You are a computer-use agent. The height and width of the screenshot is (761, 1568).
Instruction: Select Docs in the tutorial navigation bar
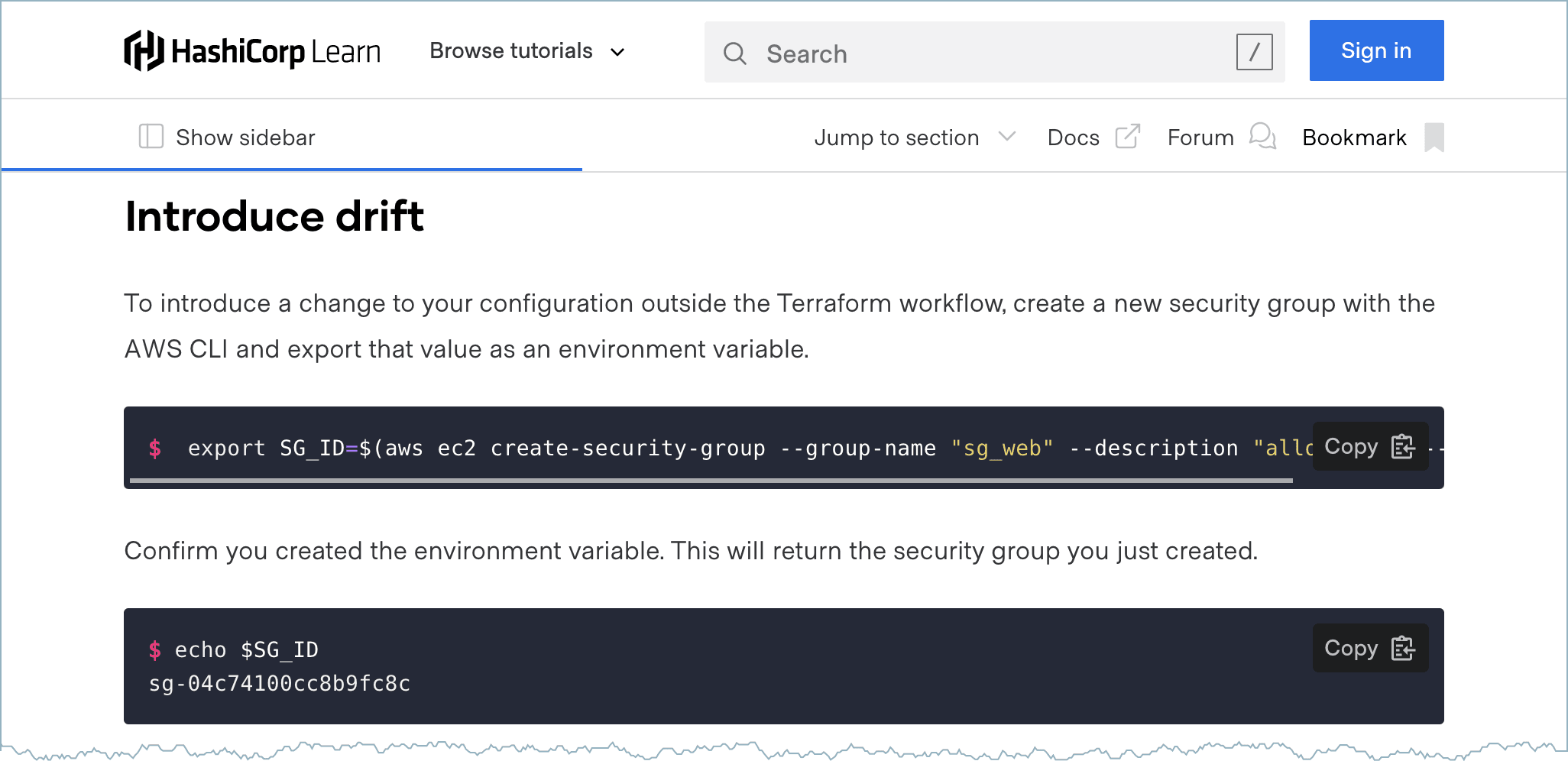(x=1073, y=138)
